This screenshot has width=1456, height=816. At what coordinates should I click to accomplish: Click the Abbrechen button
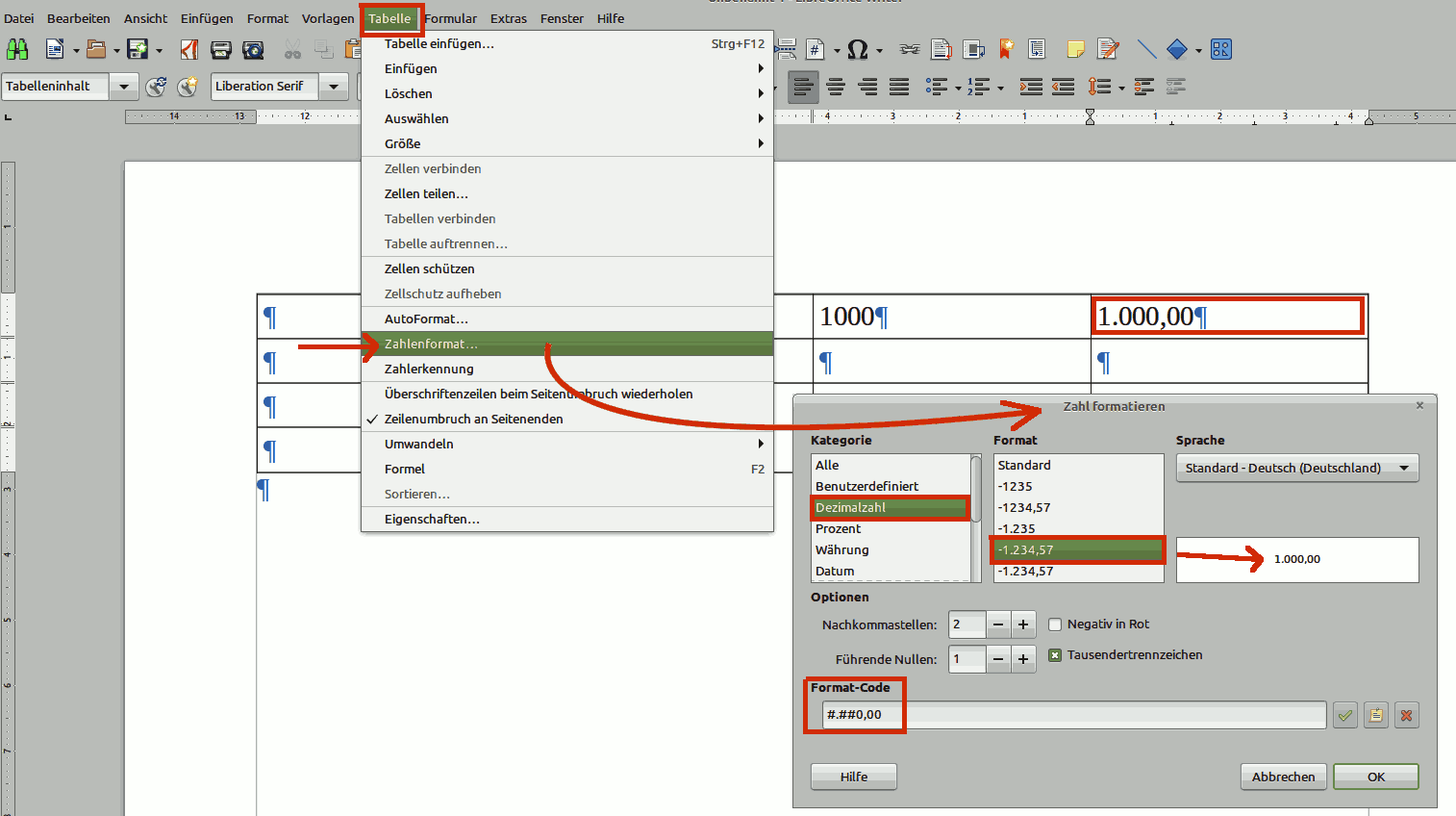pyautogui.click(x=1284, y=777)
